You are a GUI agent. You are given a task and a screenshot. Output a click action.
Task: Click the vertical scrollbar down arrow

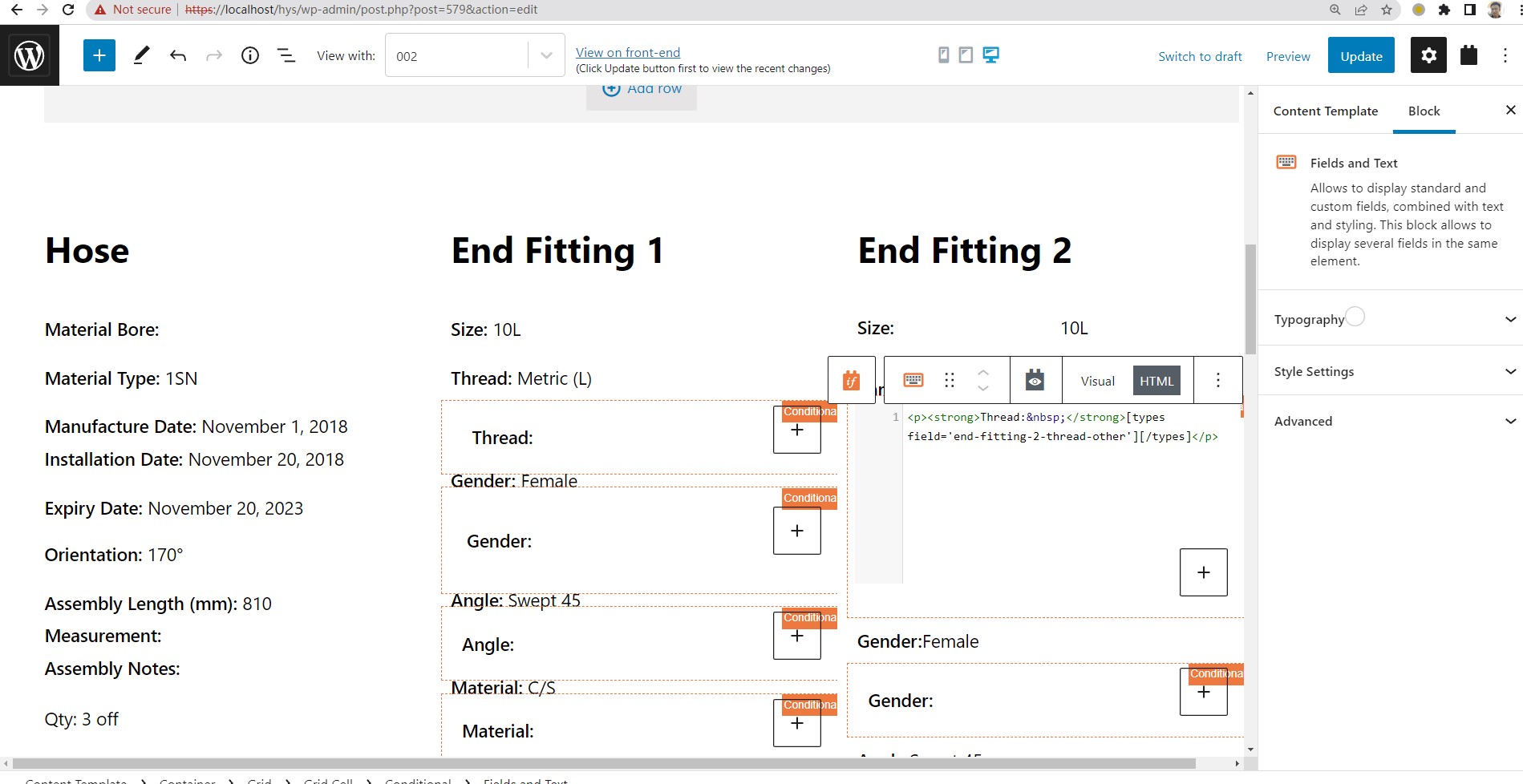click(x=1250, y=750)
